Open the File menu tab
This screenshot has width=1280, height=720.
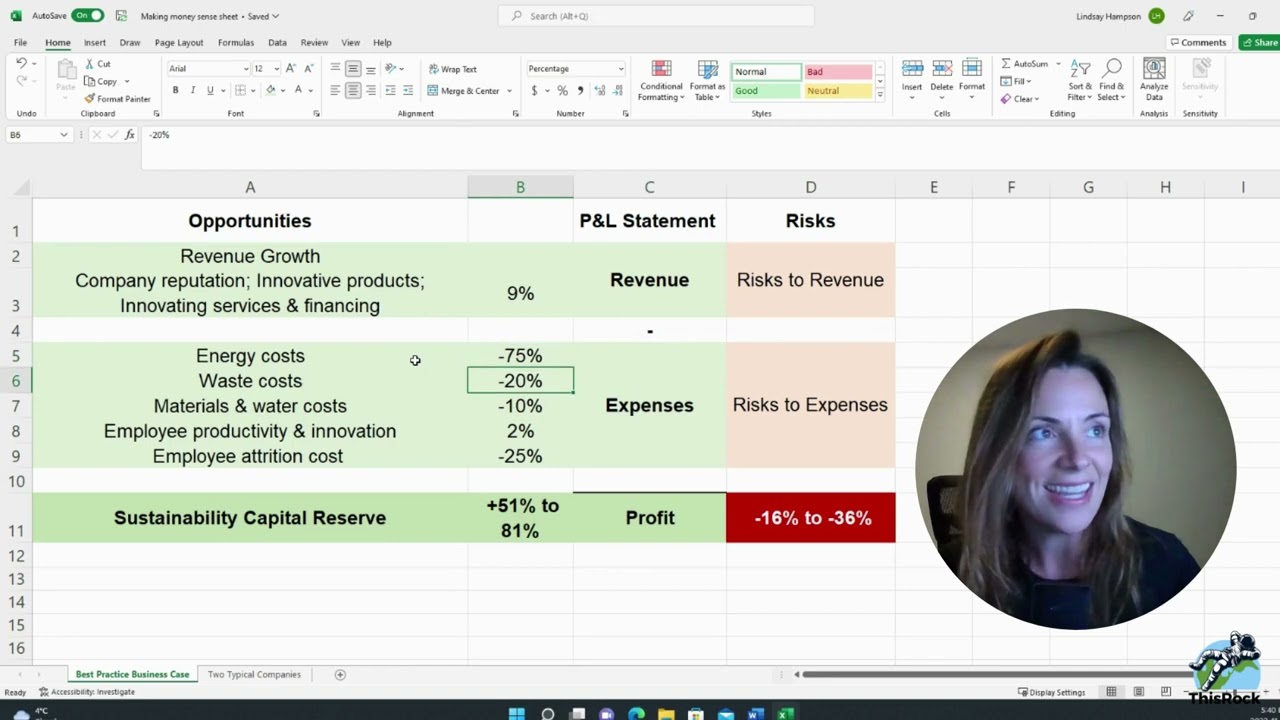pyautogui.click(x=20, y=43)
